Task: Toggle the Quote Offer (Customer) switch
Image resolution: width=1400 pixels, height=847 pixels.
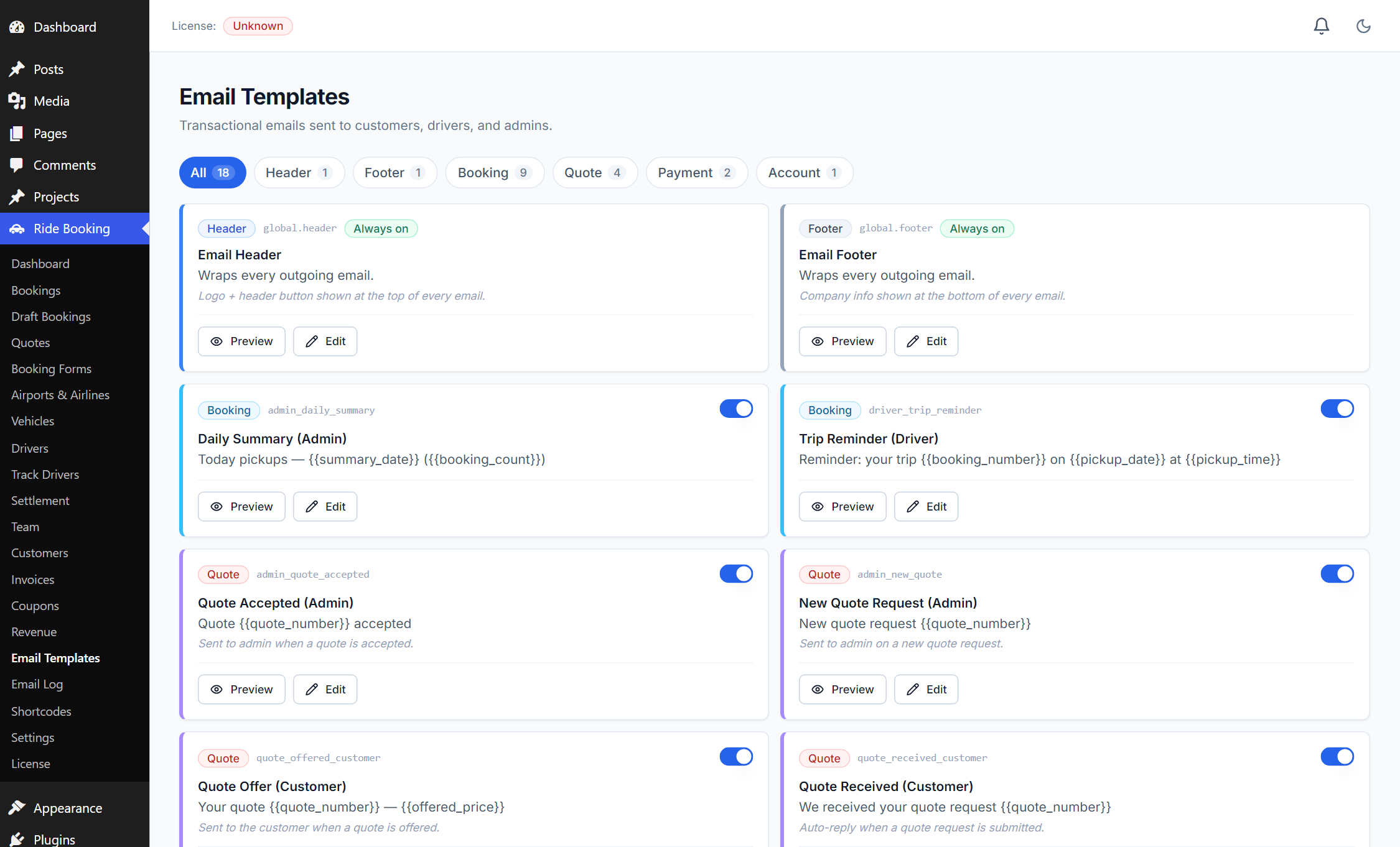Action: pyautogui.click(x=736, y=756)
